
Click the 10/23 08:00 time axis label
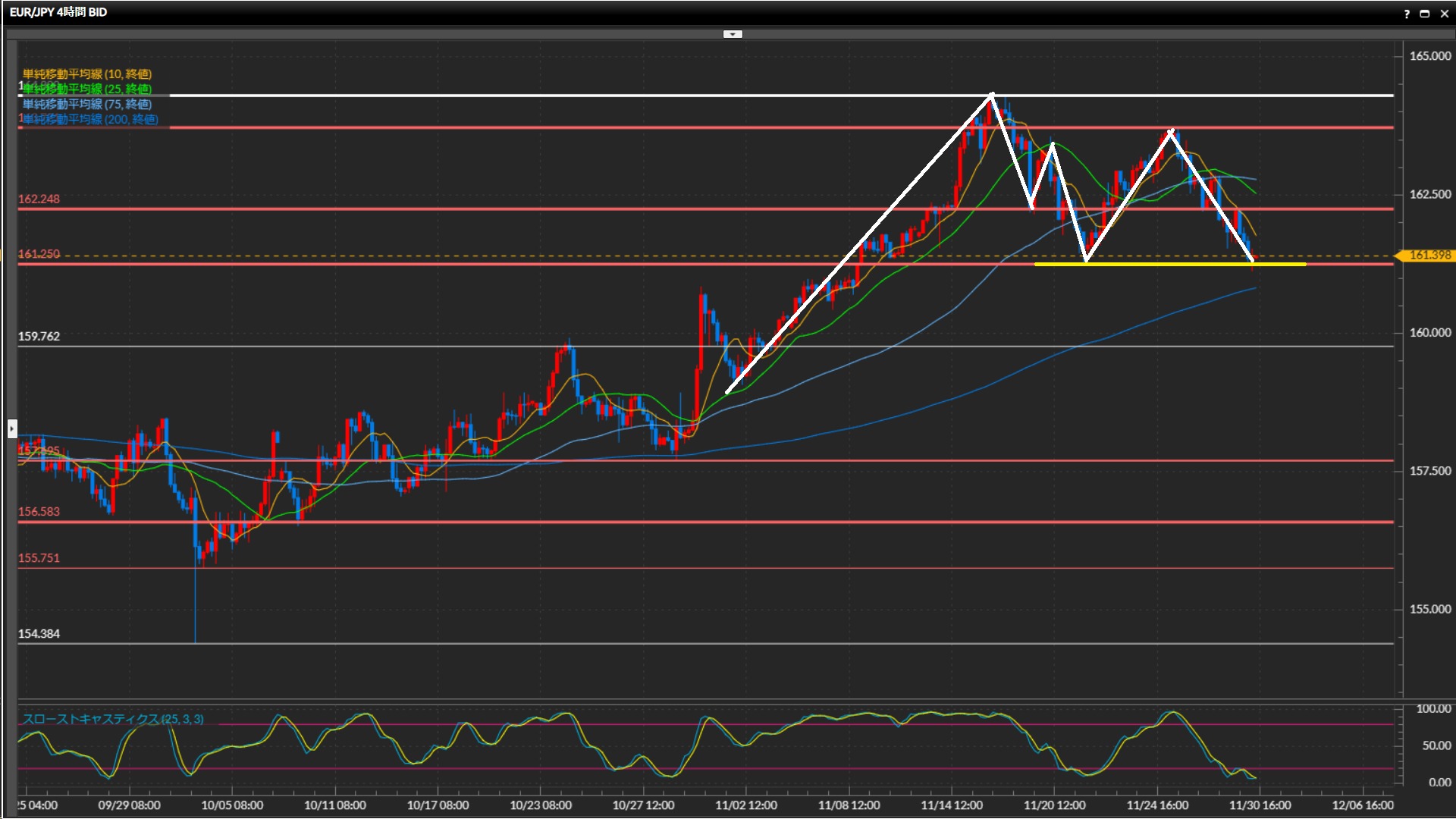[541, 805]
